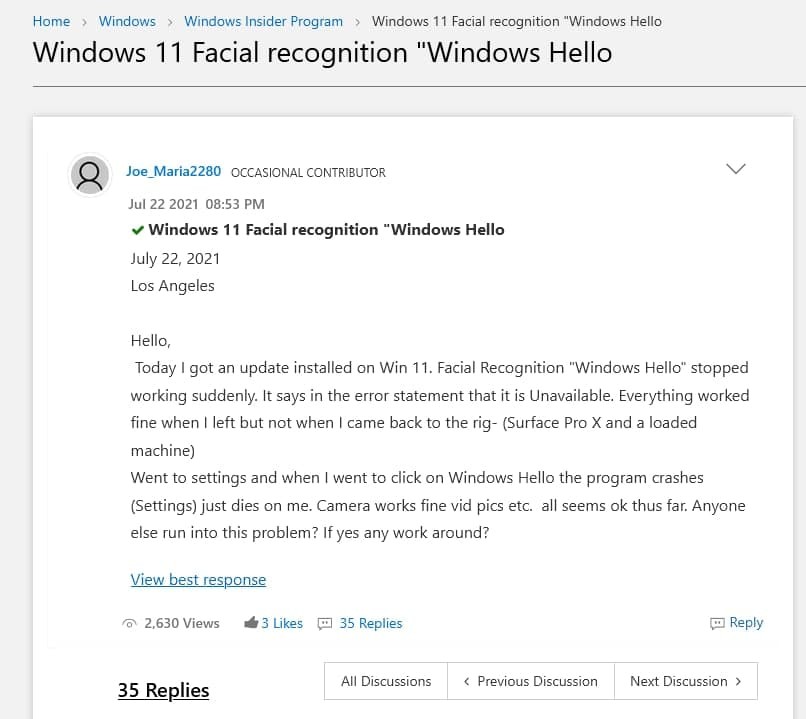The image size is (806, 719).
Task: Open Joe_Maria2280 profile link
Action: tap(174, 171)
